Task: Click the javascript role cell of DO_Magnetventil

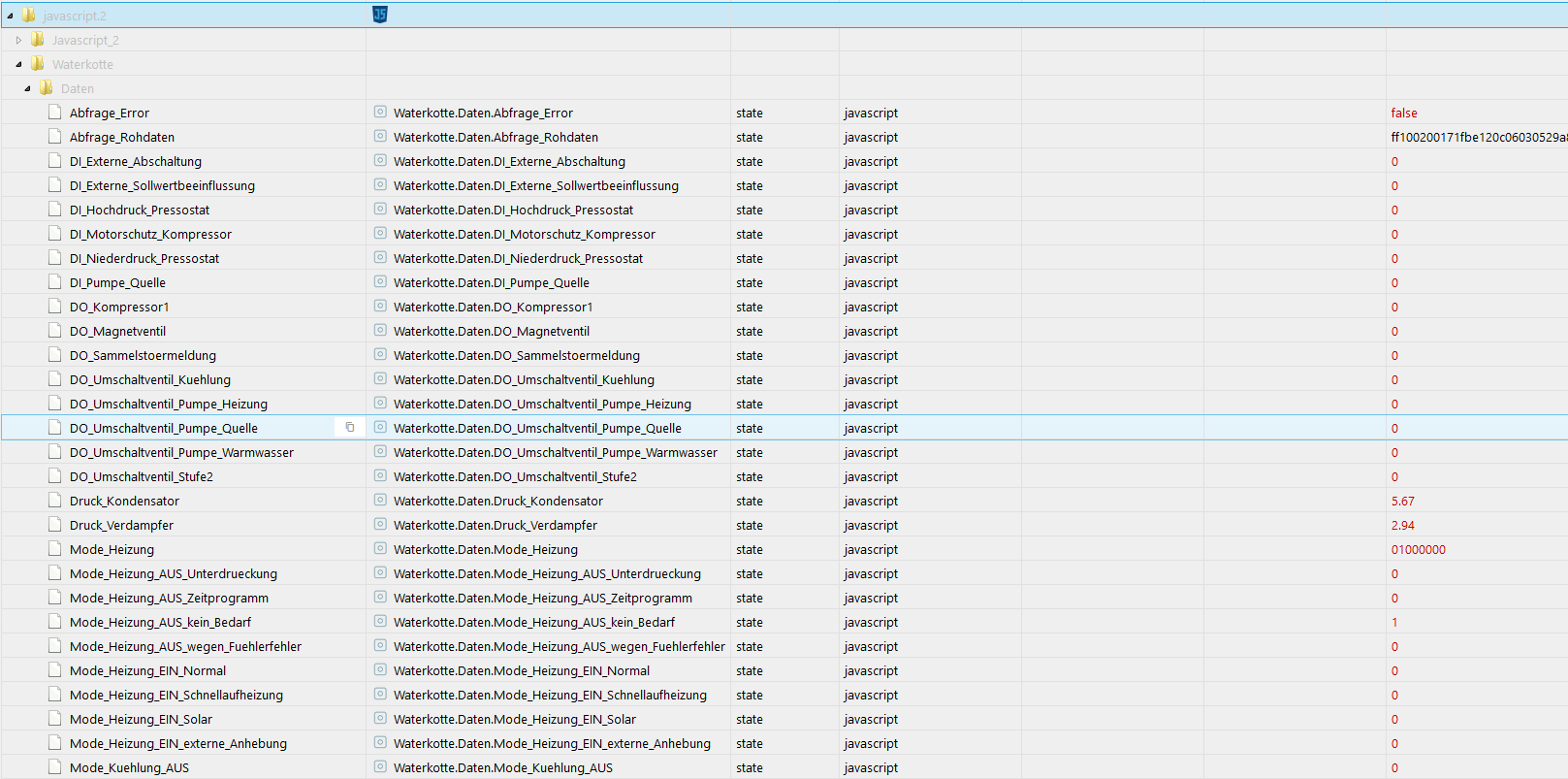Action: click(871, 331)
